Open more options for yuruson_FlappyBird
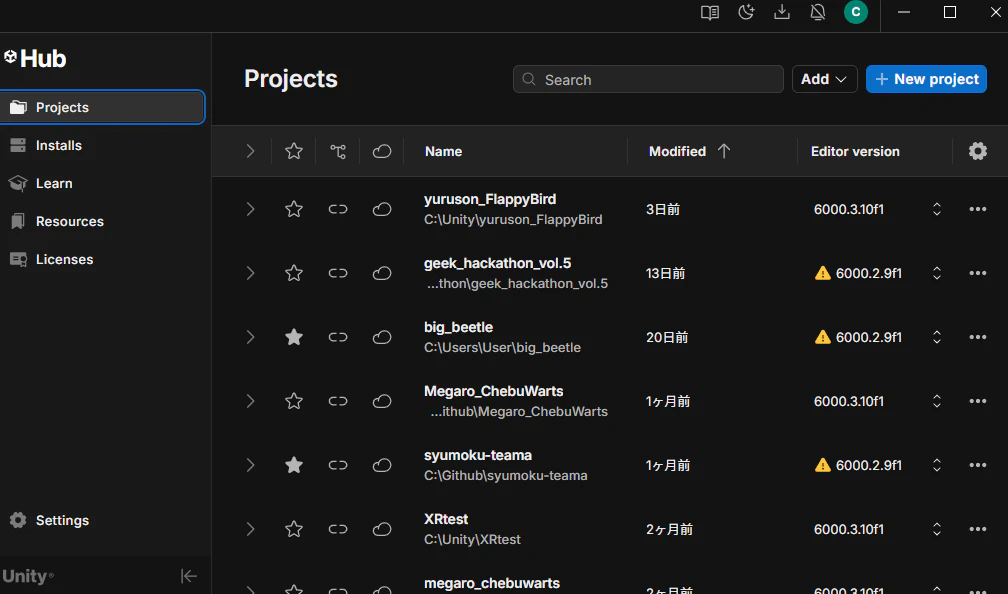 978,209
